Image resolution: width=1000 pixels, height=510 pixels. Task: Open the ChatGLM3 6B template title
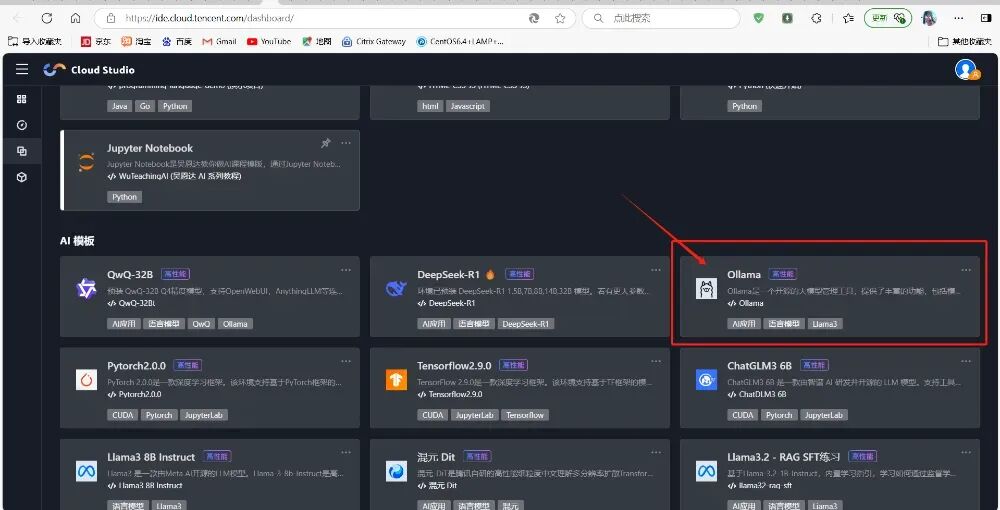(x=760, y=366)
